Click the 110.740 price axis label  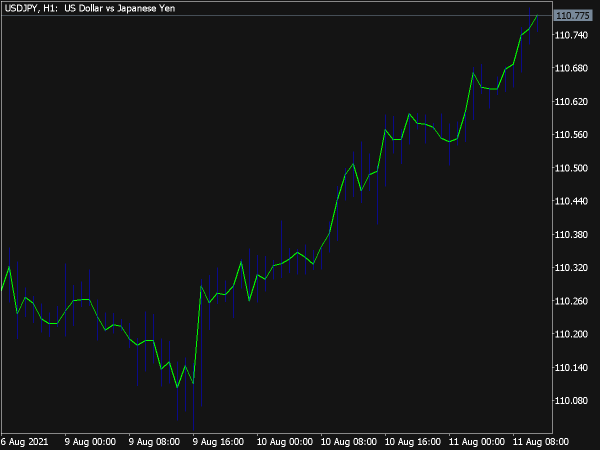click(571, 35)
